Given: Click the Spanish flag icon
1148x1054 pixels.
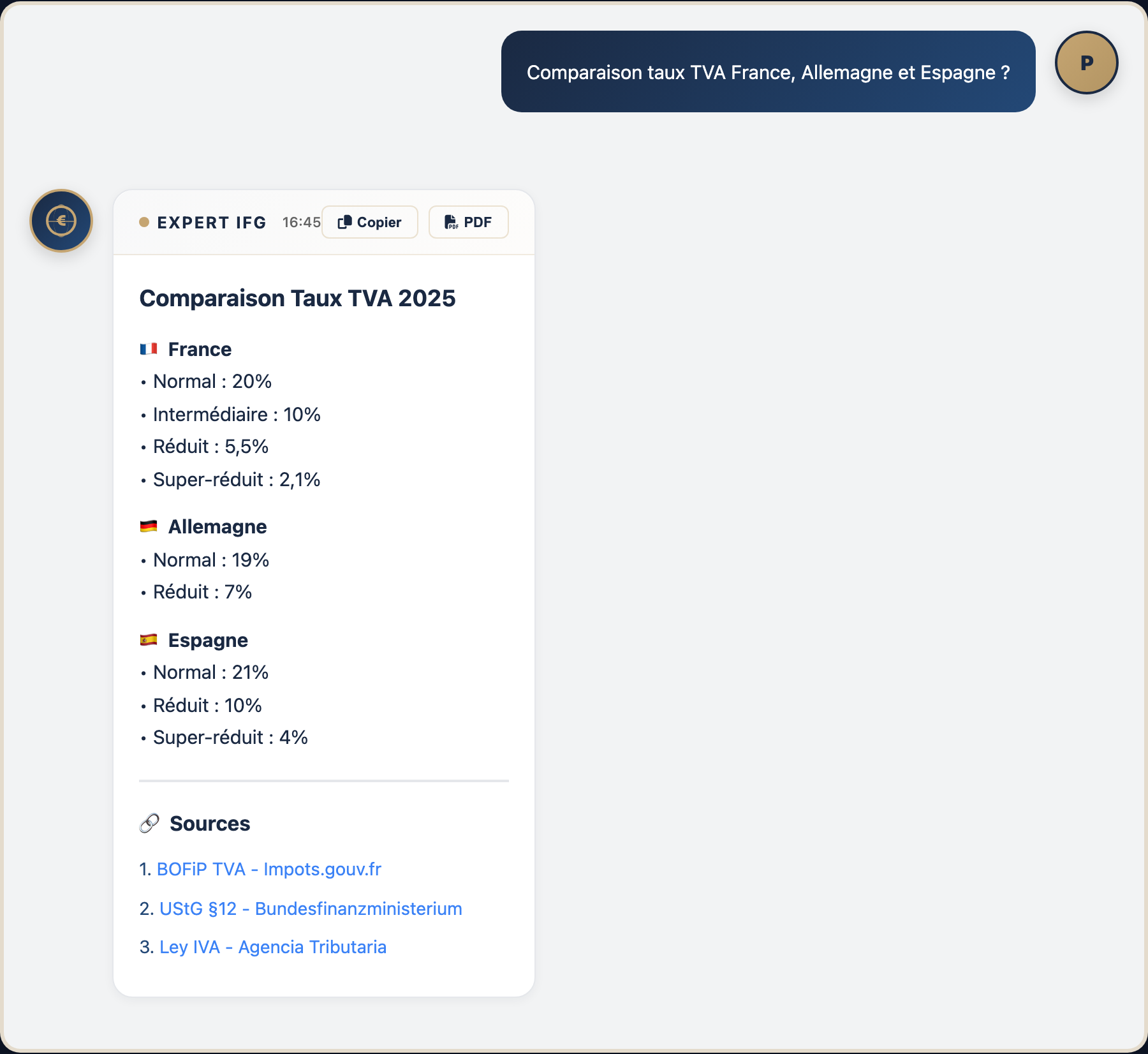Looking at the screenshot, I should [x=149, y=640].
